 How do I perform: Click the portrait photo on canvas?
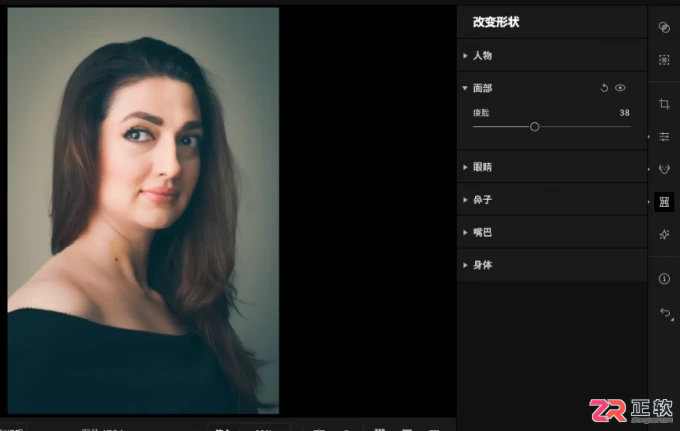(143, 211)
